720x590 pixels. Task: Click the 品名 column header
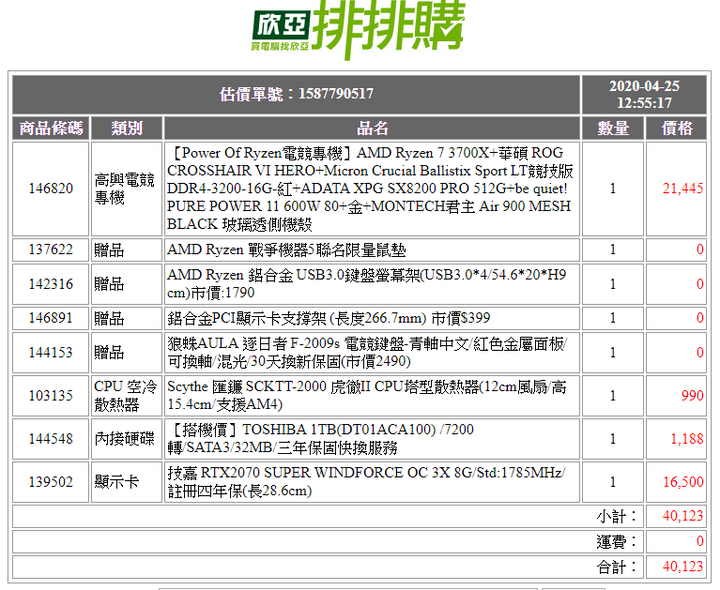pos(372,128)
